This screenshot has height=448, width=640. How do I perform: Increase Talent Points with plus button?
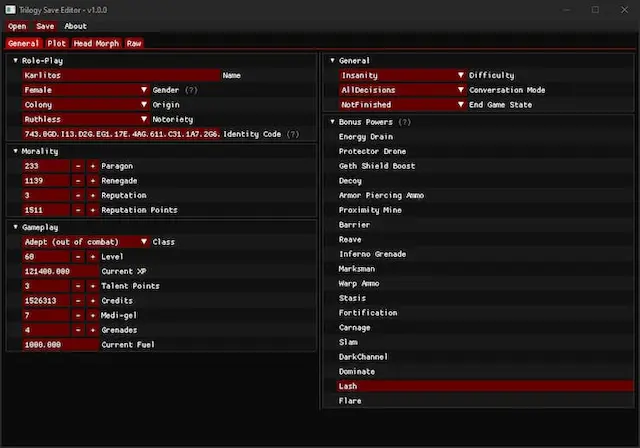tap(93, 286)
